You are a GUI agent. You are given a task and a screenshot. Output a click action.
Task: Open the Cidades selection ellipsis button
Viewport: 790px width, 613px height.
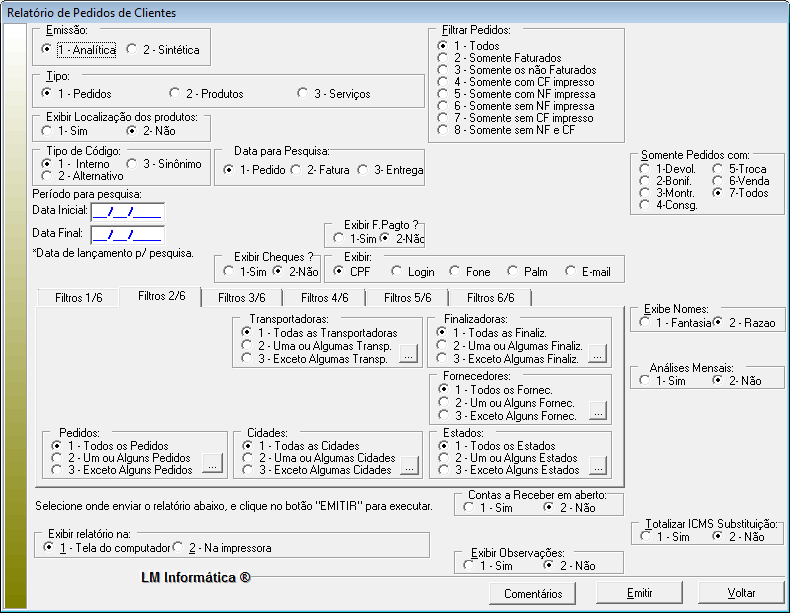(x=408, y=465)
